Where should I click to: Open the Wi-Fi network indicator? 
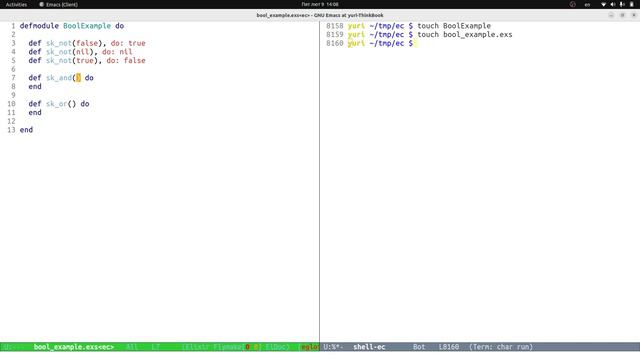pos(604,4)
